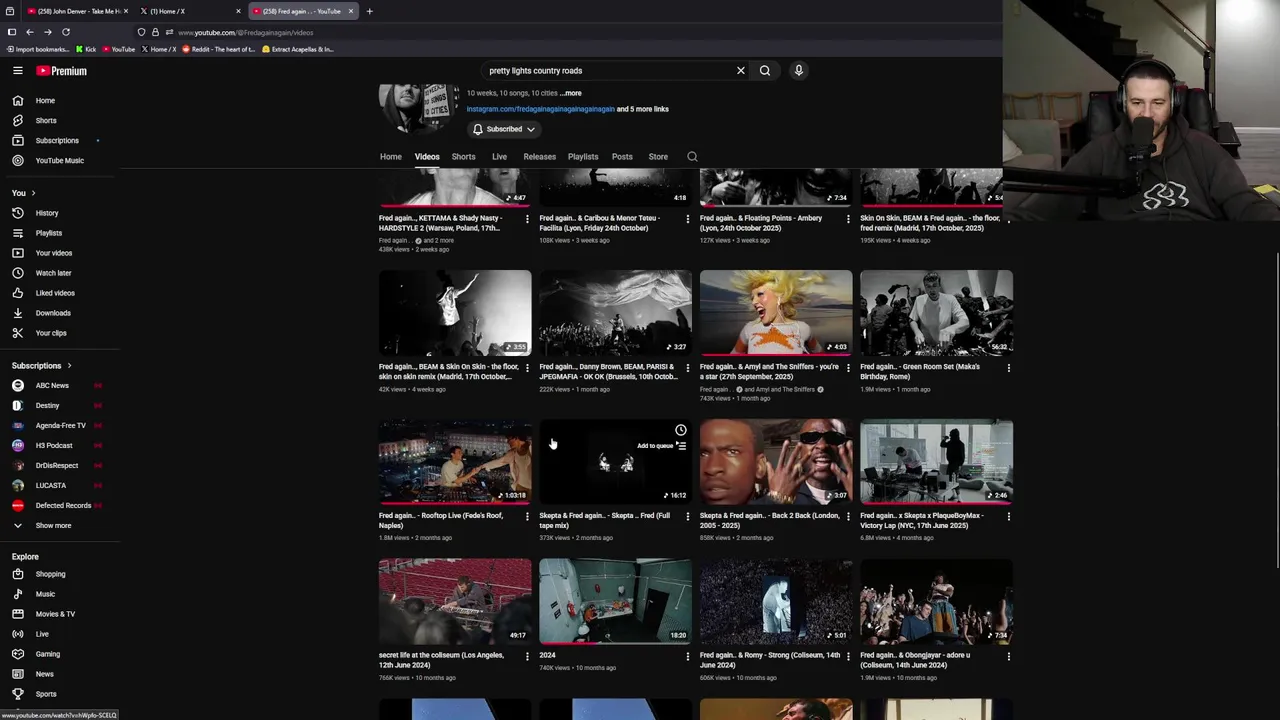Open options menu for Victory Lap video
1280x720 pixels.
(1008, 517)
